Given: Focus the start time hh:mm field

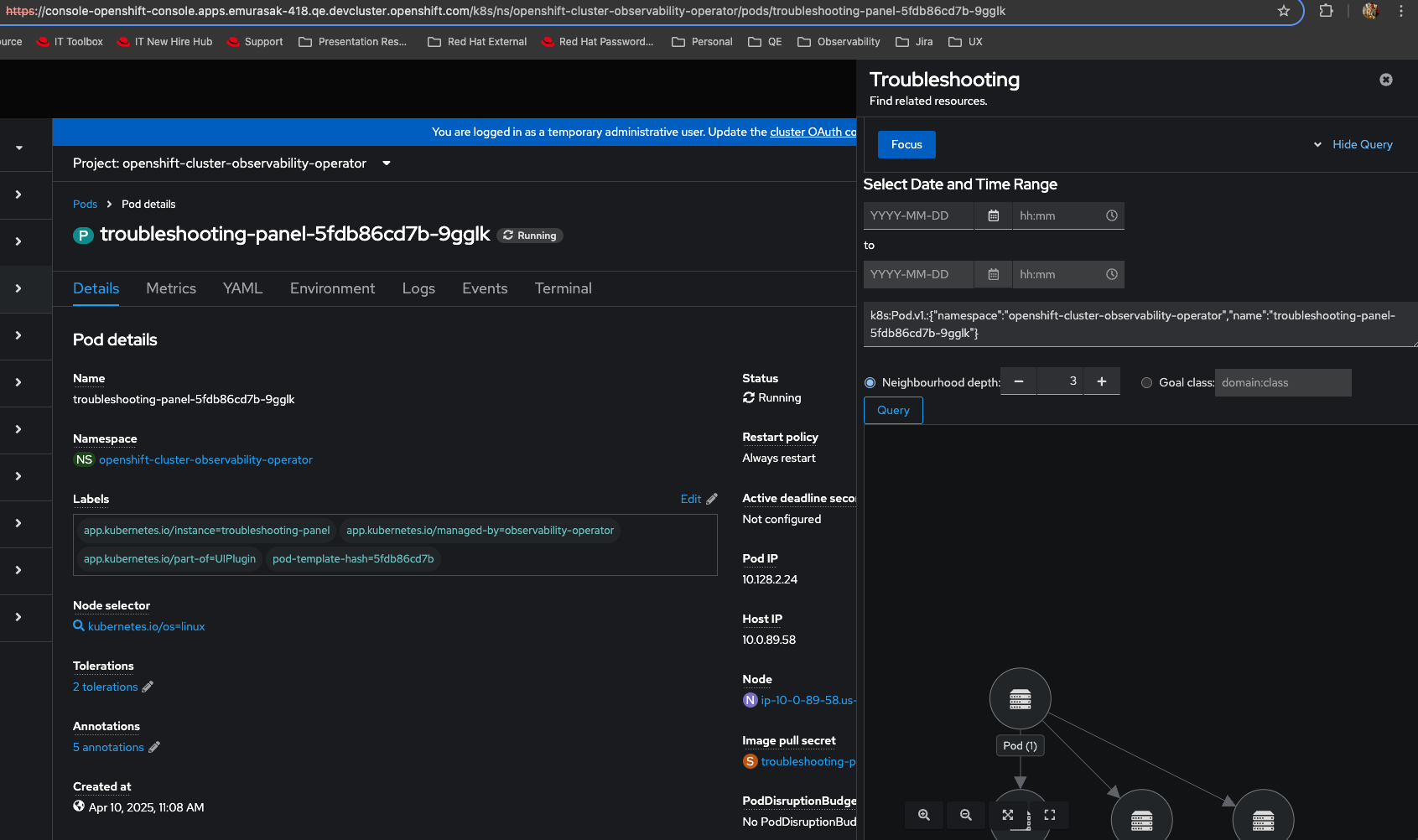Looking at the screenshot, I should (1057, 215).
